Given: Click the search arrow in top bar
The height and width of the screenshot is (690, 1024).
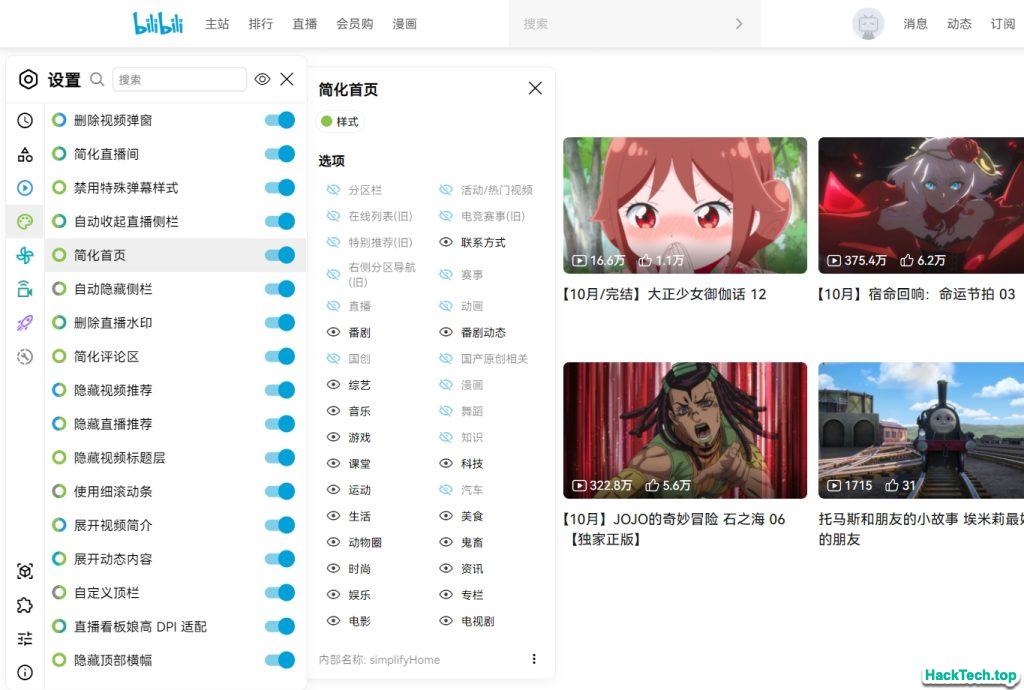Looking at the screenshot, I should pos(739,23).
